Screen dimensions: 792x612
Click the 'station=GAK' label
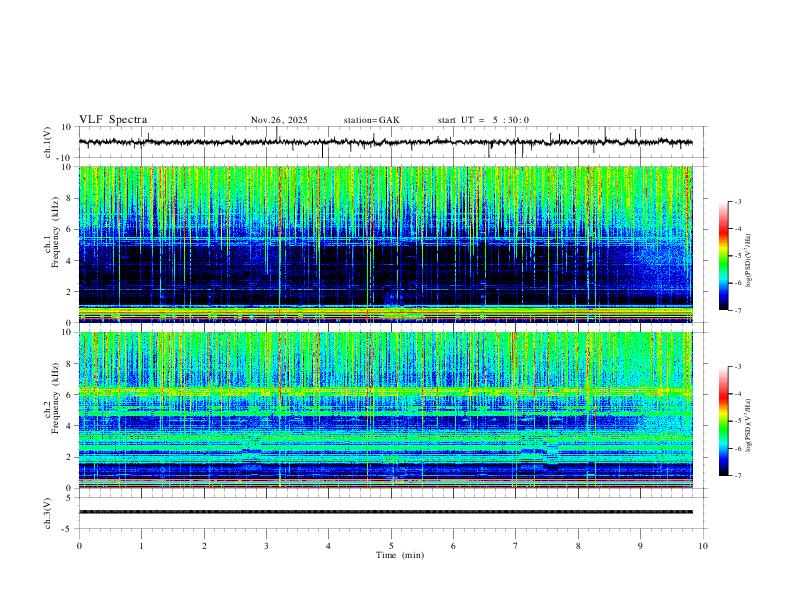[372, 120]
